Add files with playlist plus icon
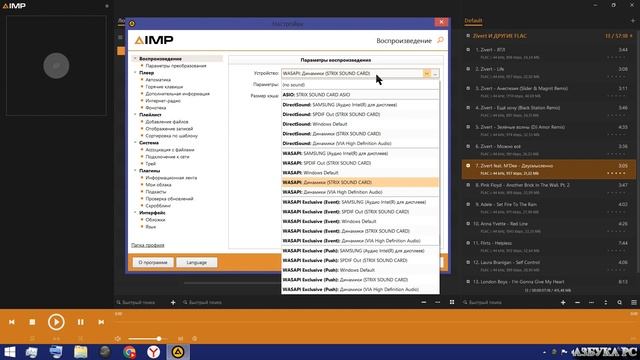The height and width of the screenshot is (360, 640). (563, 302)
